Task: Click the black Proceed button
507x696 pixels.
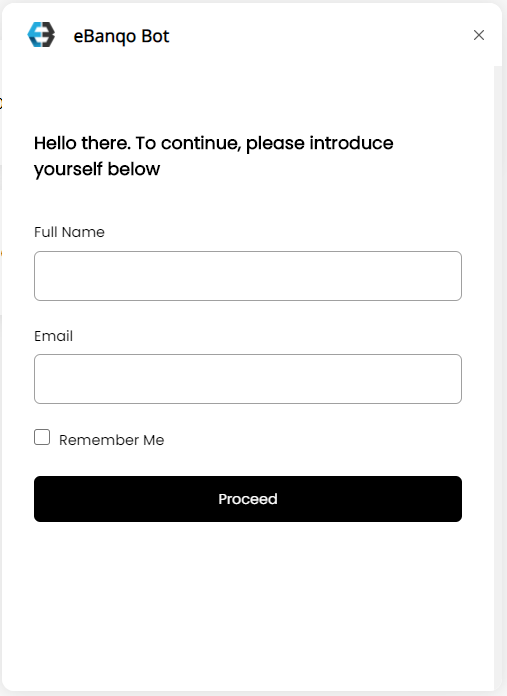Action: pyautogui.click(x=248, y=499)
